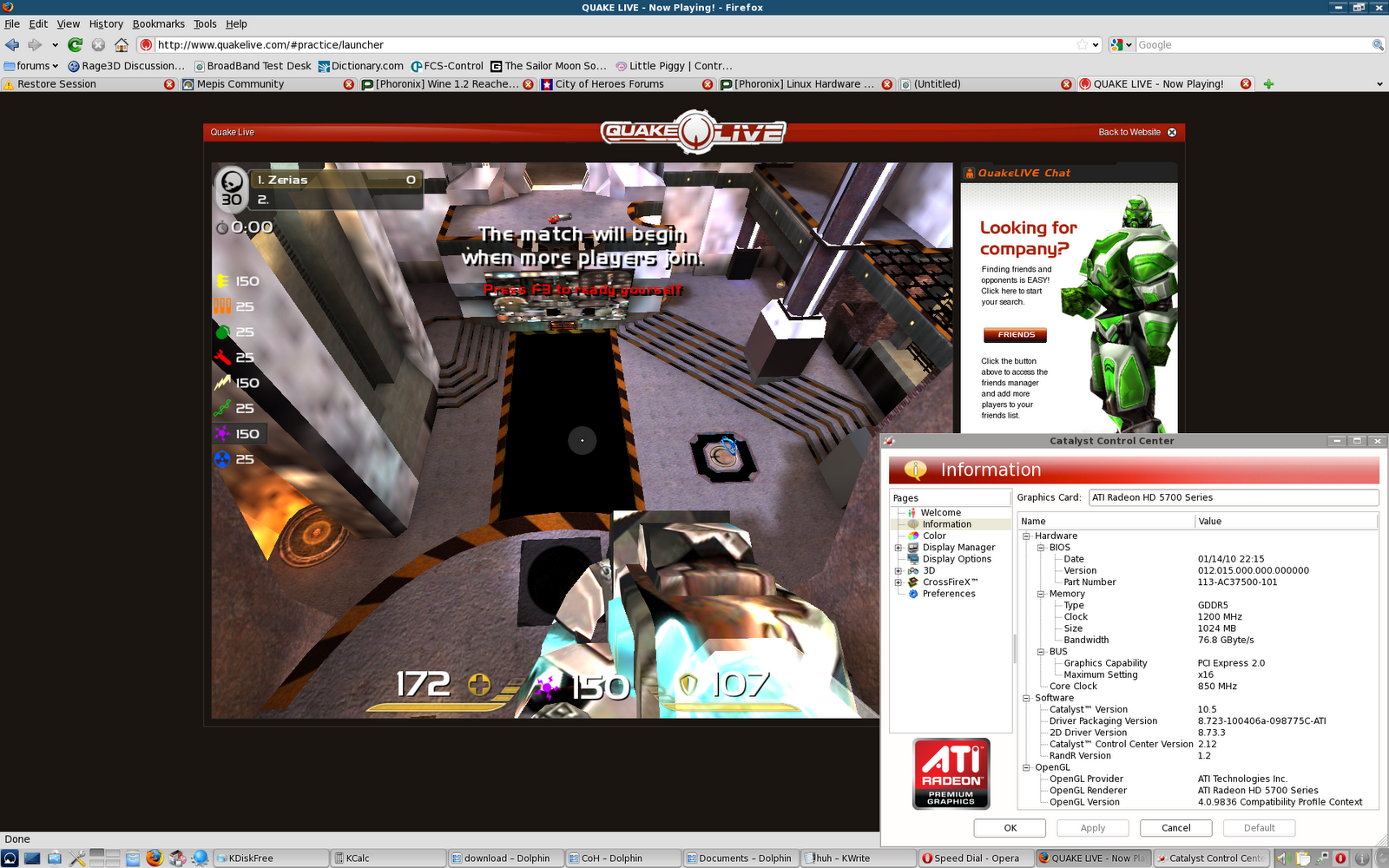Bookmark this page with the star icon
1389x868 pixels.
coord(1082,45)
